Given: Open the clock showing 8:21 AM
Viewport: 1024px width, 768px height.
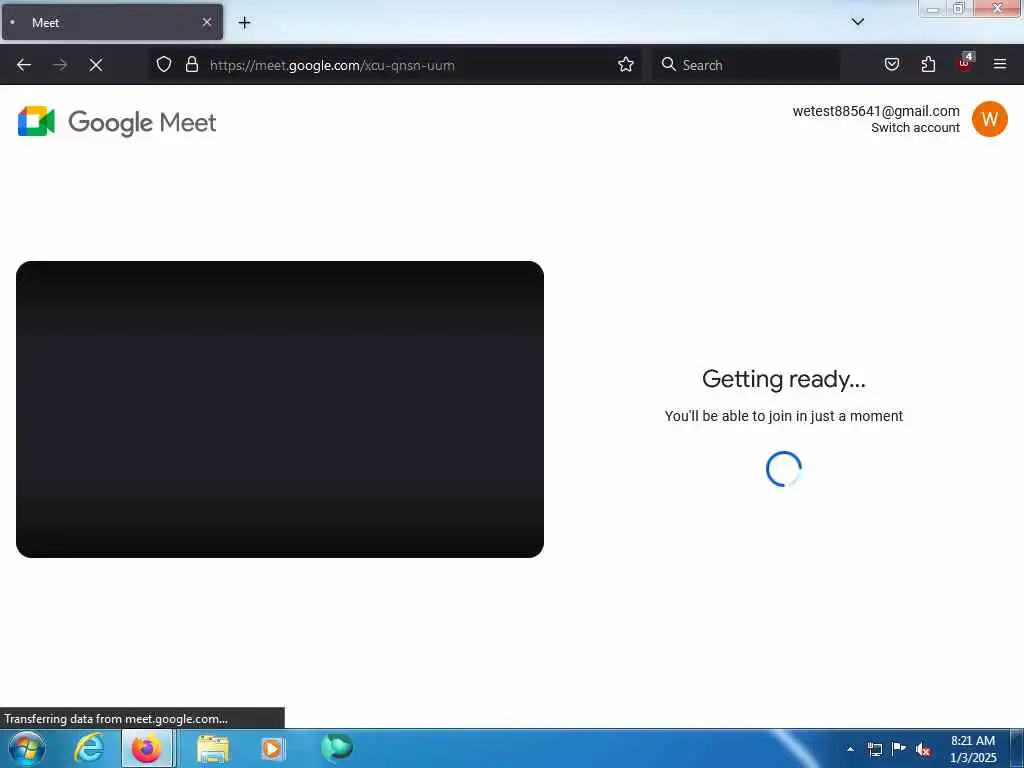Looking at the screenshot, I should [972, 749].
